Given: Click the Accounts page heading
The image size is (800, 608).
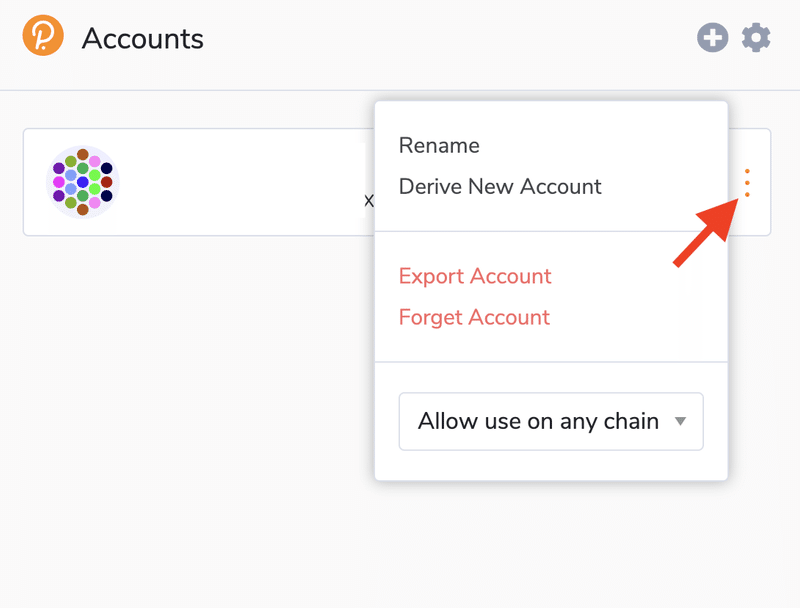Looking at the screenshot, I should click(x=143, y=39).
